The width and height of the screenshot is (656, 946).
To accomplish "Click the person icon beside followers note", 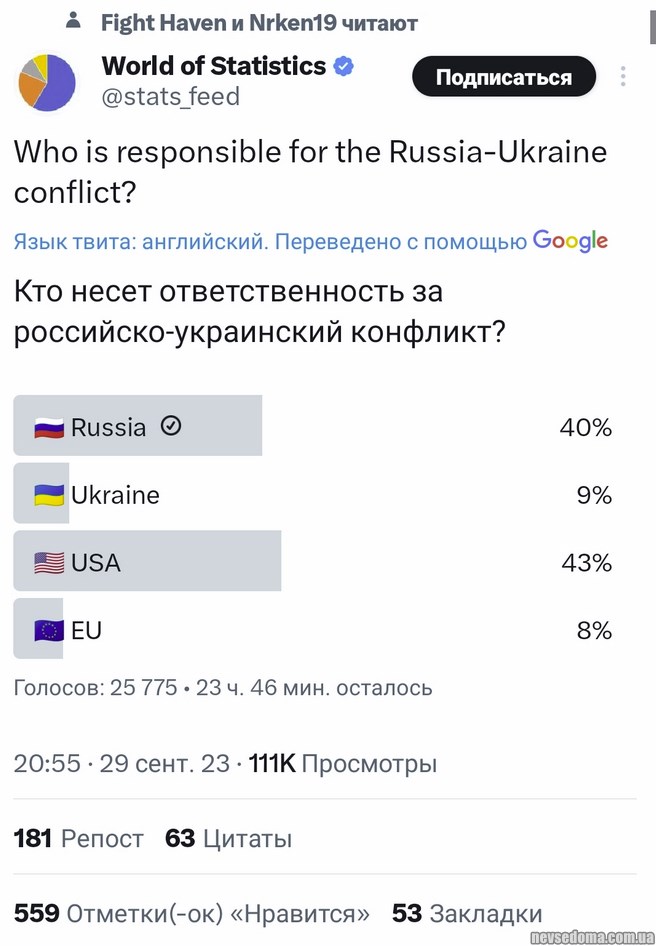I will pyautogui.click(x=74, y=20).
